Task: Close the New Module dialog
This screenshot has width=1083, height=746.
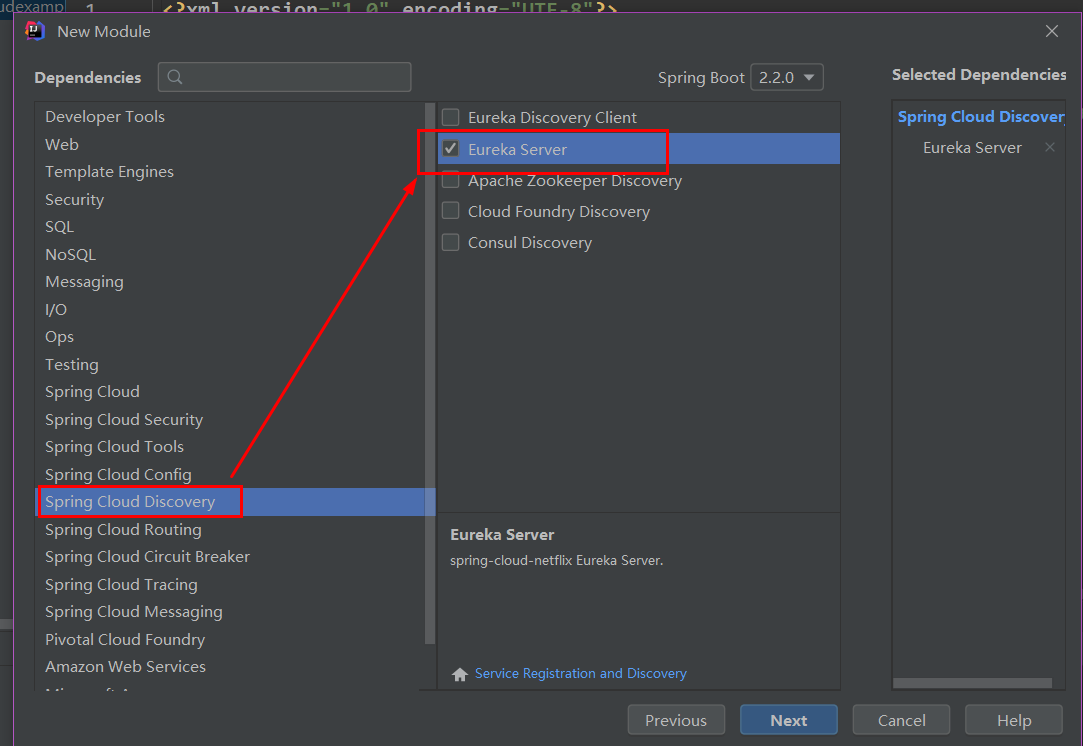Action: pos(1051,32)
